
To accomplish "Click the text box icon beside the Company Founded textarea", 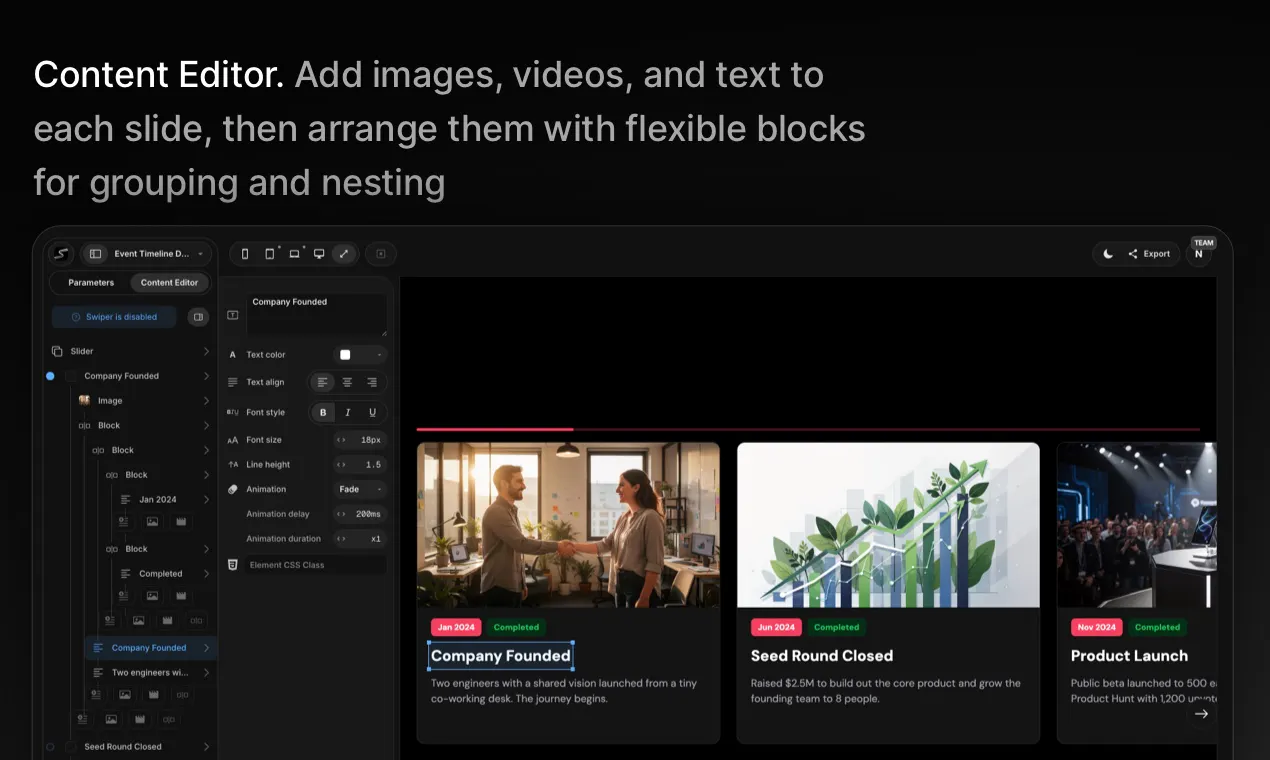I will point(233,315).
